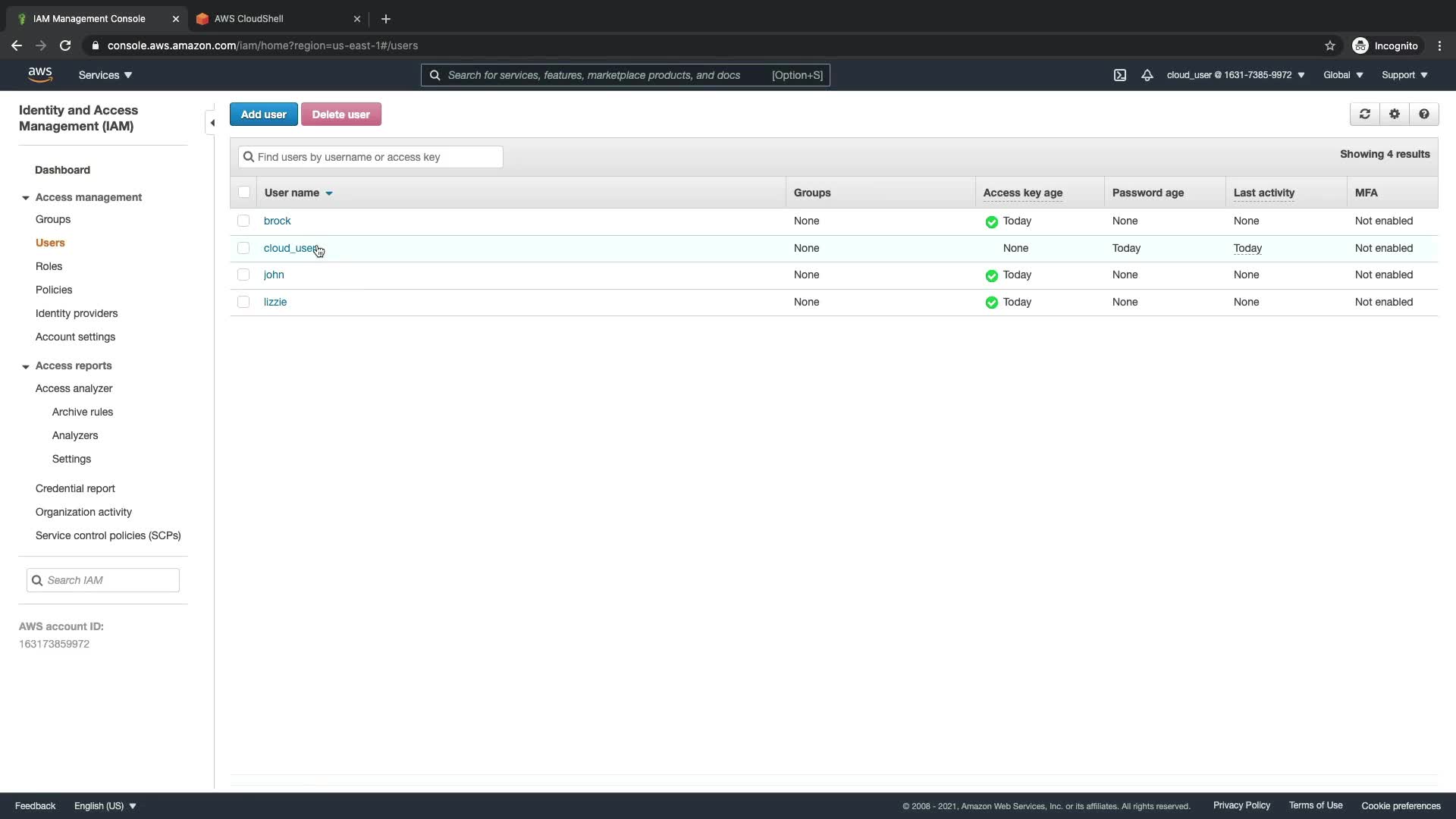Sort by User name column arrow

329,193
